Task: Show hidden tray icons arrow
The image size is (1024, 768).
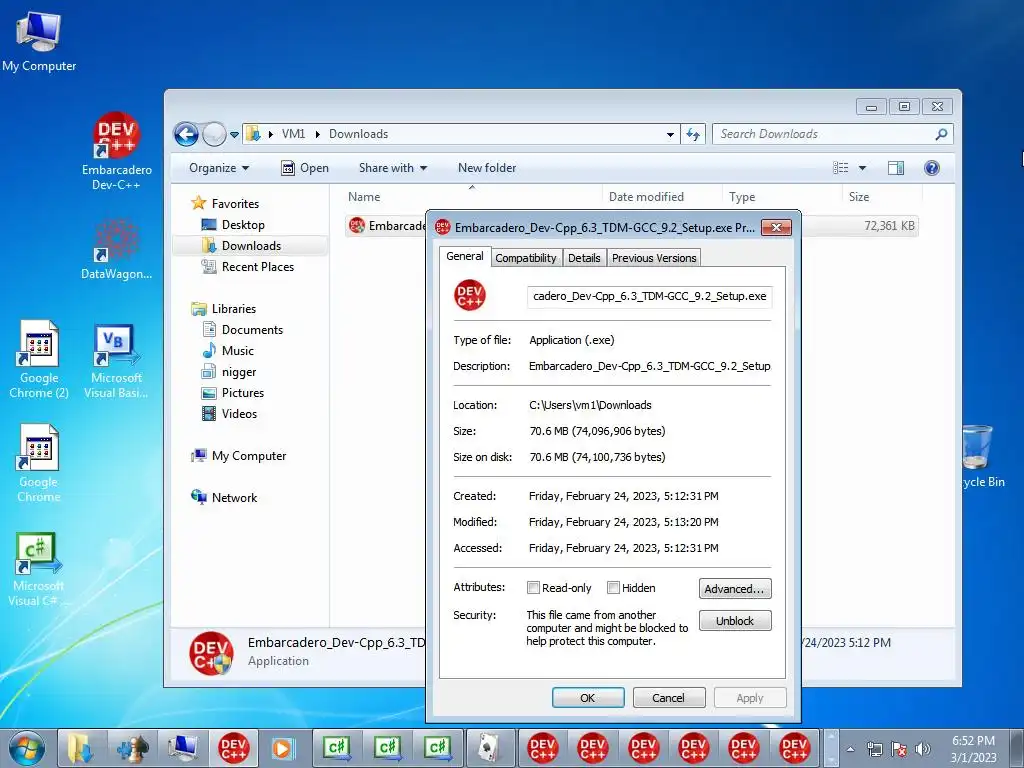Action: [x=850, y=749]
